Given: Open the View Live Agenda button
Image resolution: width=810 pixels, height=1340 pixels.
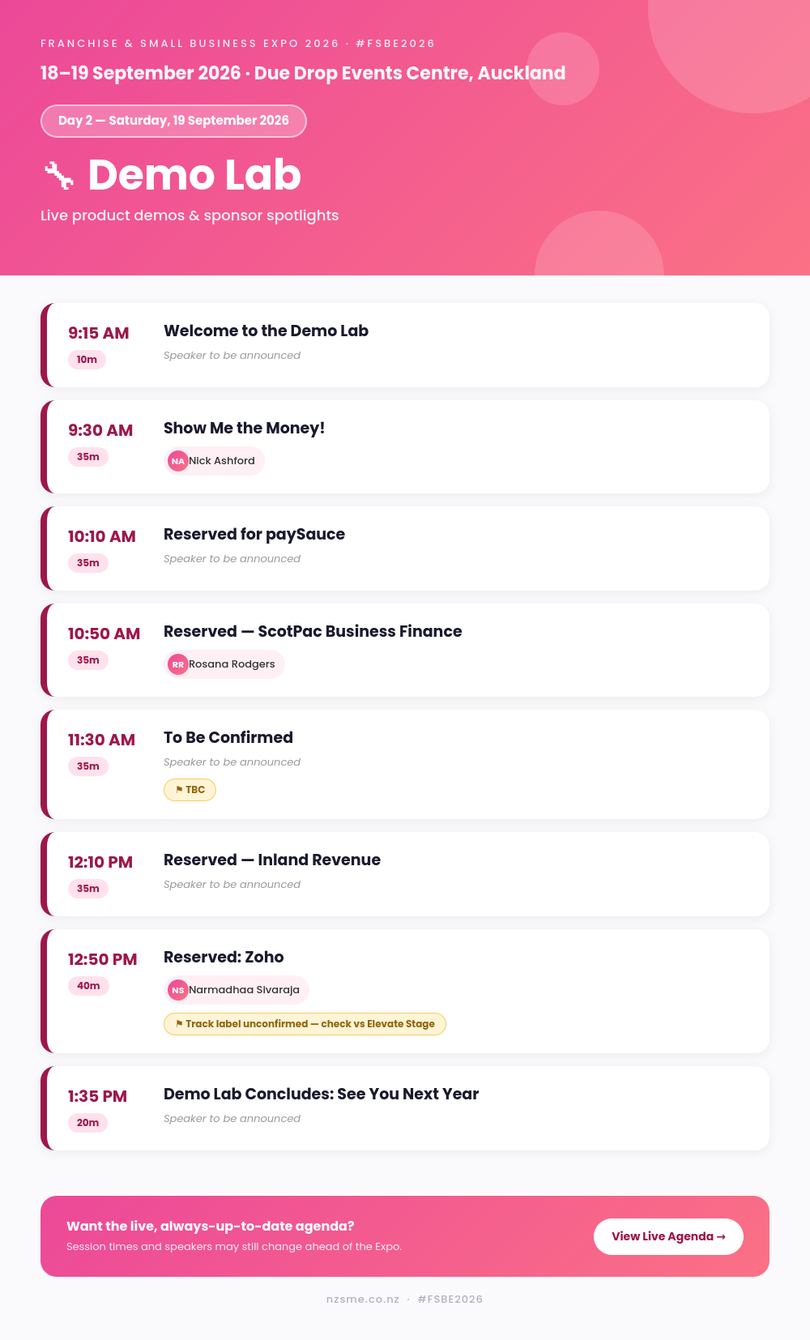Looking at the screenshot, I should pyautogui.click(x=669, y=1236).
